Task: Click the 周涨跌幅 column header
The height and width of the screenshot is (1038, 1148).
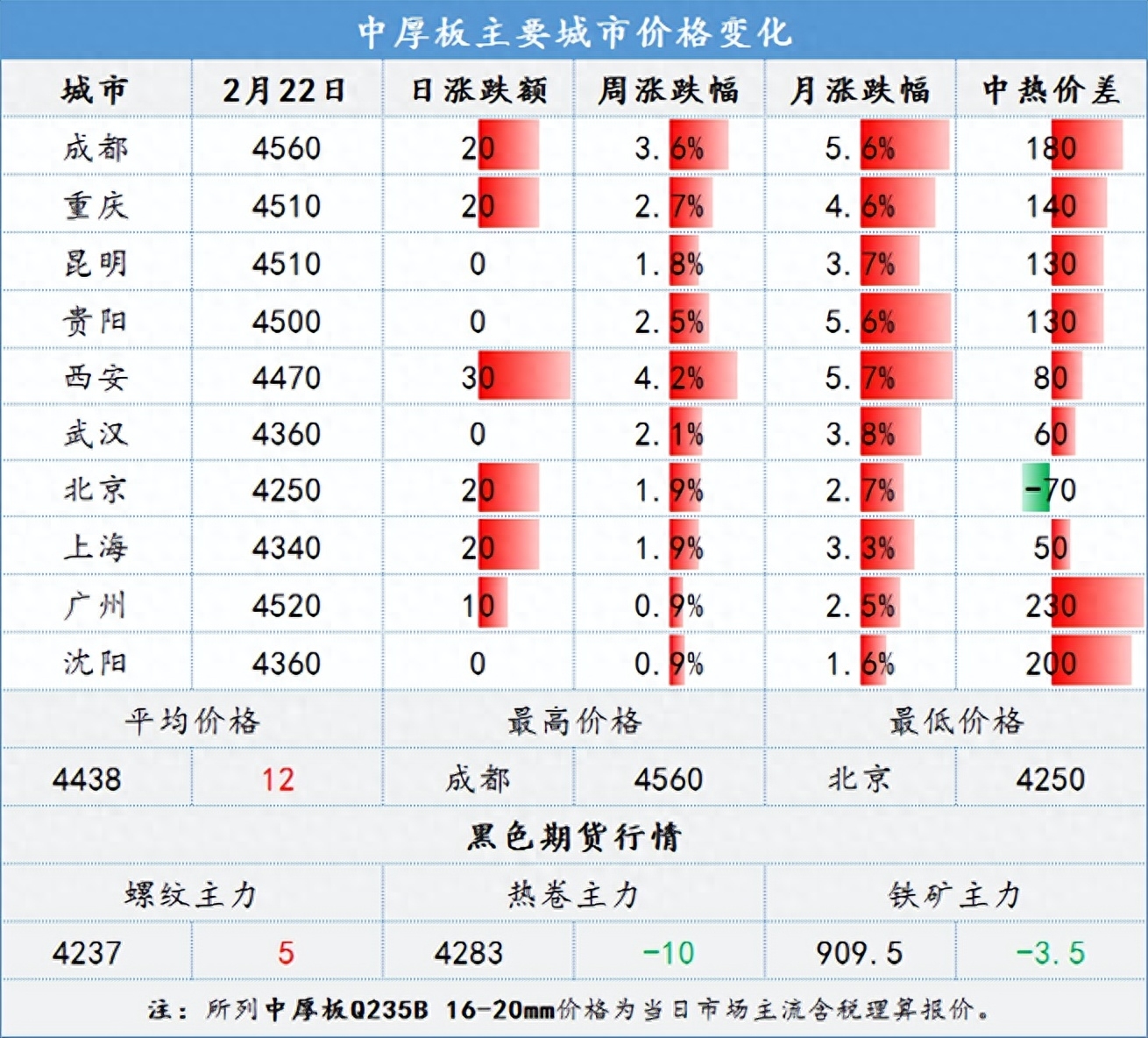Action: (671, 88)
